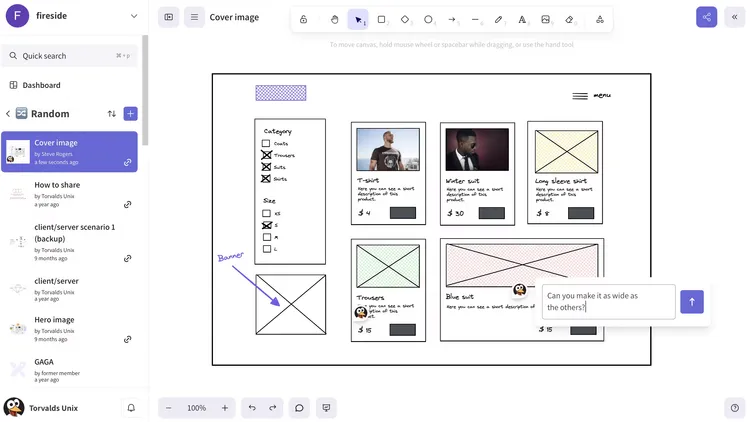Toggle the sidebar panel icon

[168, 17]
